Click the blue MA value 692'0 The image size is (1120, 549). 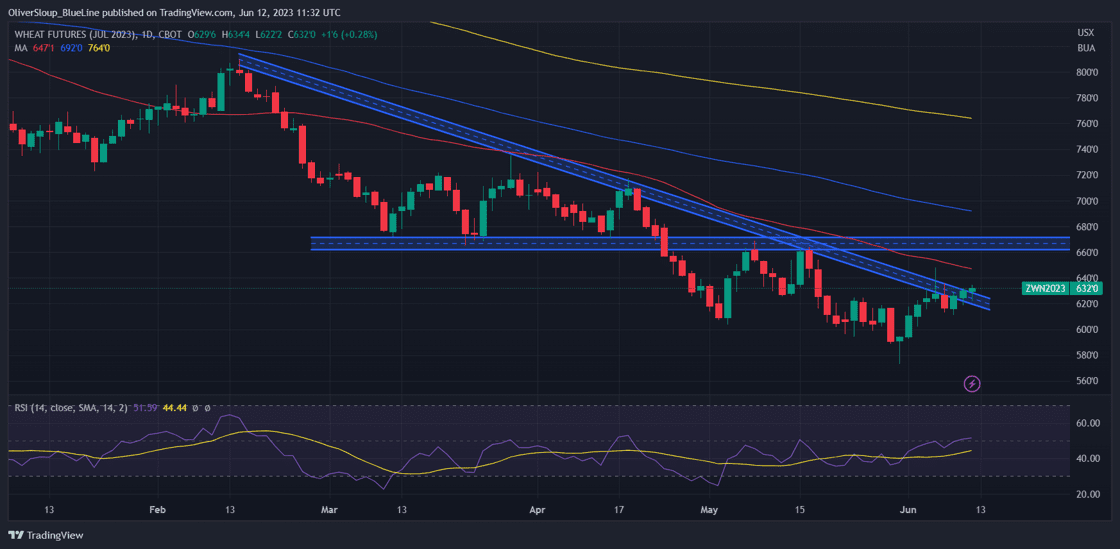coord(71,48)
